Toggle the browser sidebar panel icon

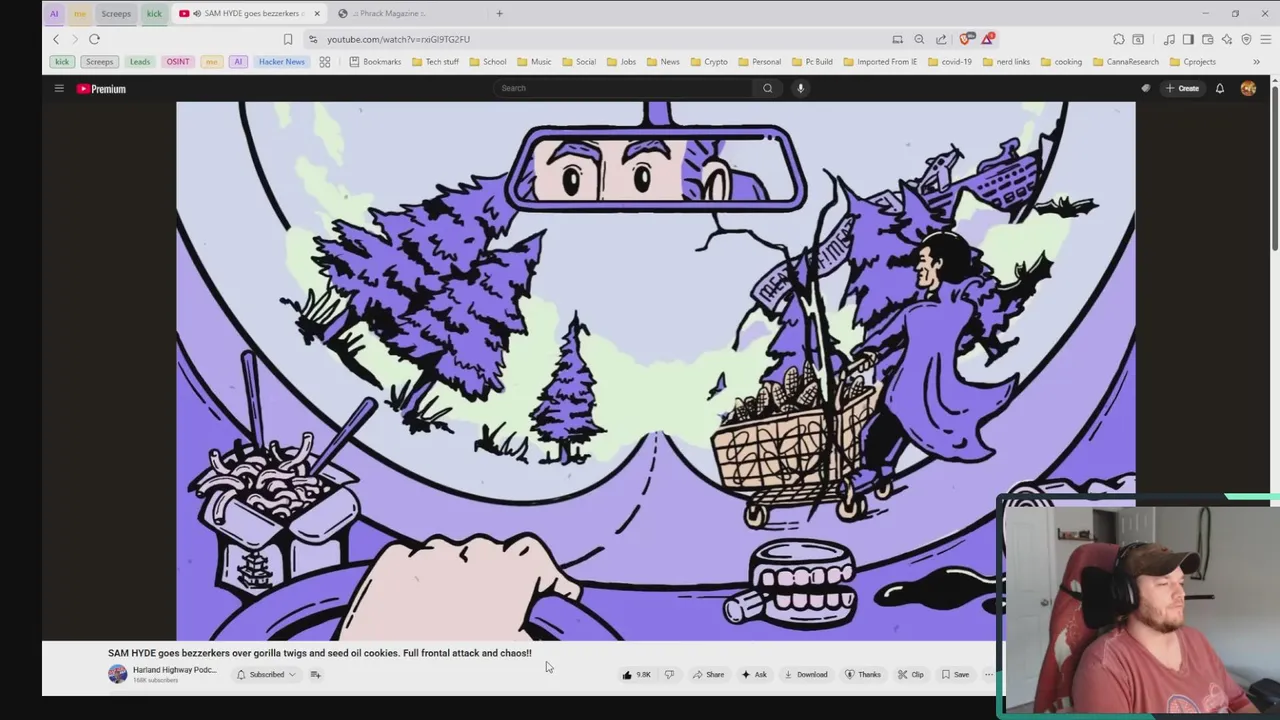point(1188,39)
